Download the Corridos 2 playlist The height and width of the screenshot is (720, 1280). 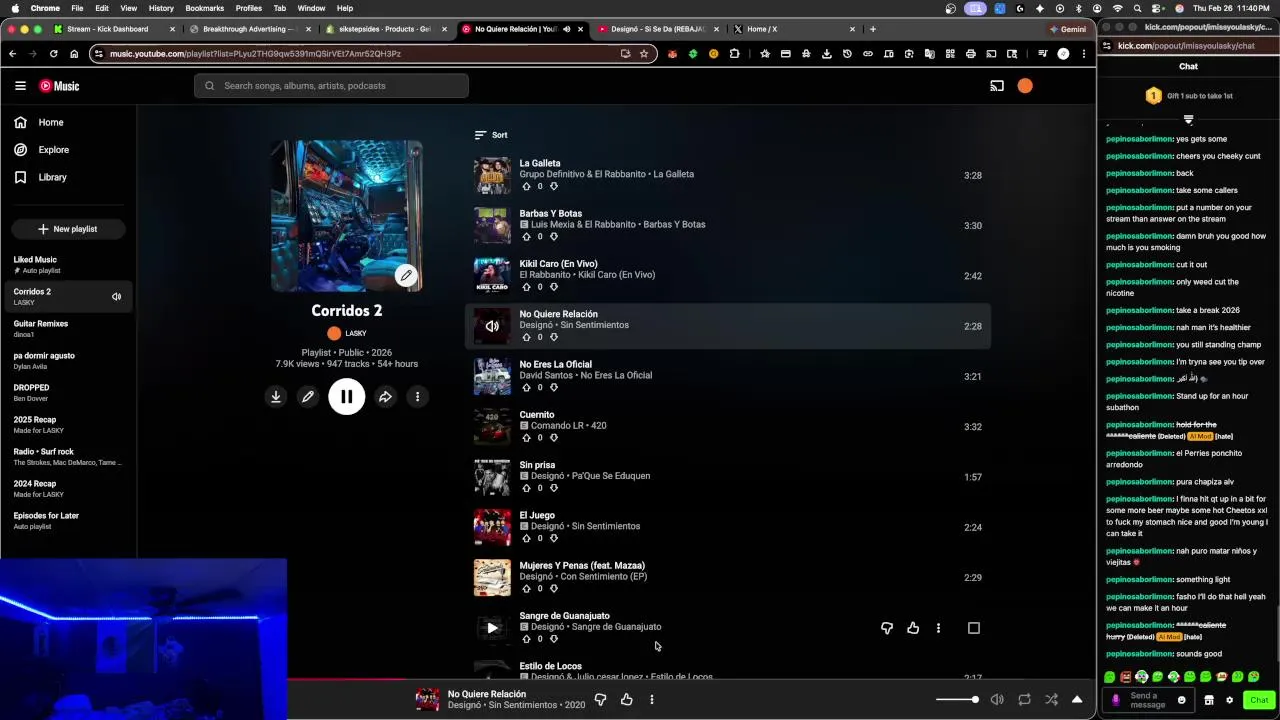coord(275,397)
